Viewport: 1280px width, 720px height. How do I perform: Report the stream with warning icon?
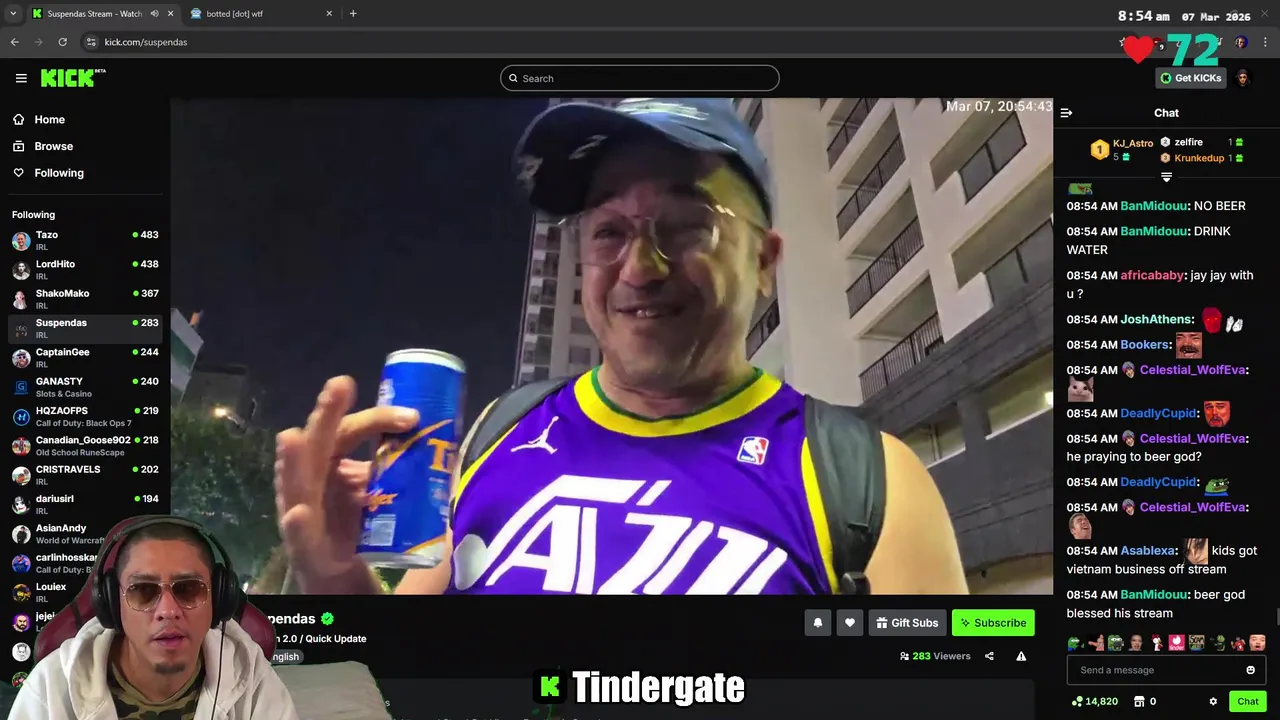[1021, 656]
